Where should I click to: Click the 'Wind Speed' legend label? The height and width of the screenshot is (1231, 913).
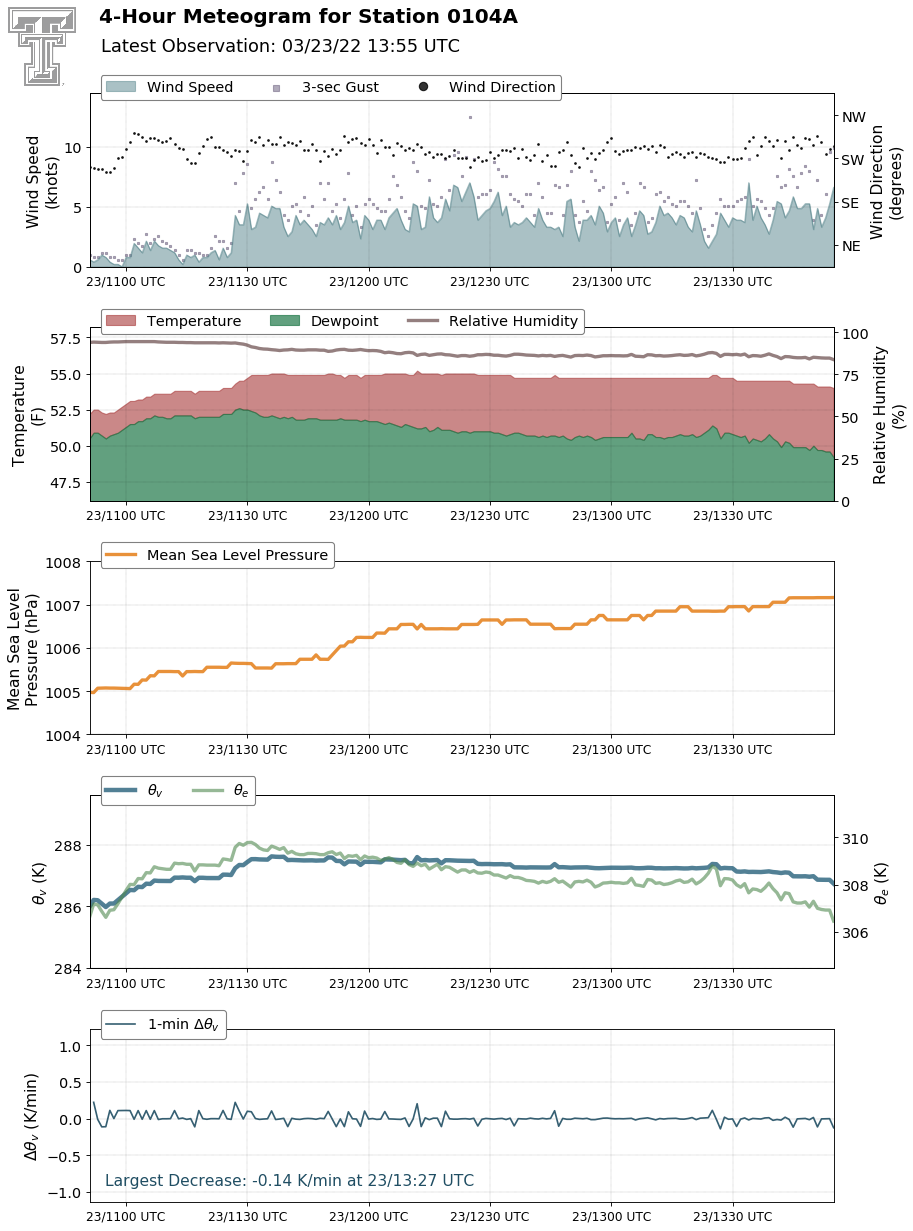click(190, 87)
